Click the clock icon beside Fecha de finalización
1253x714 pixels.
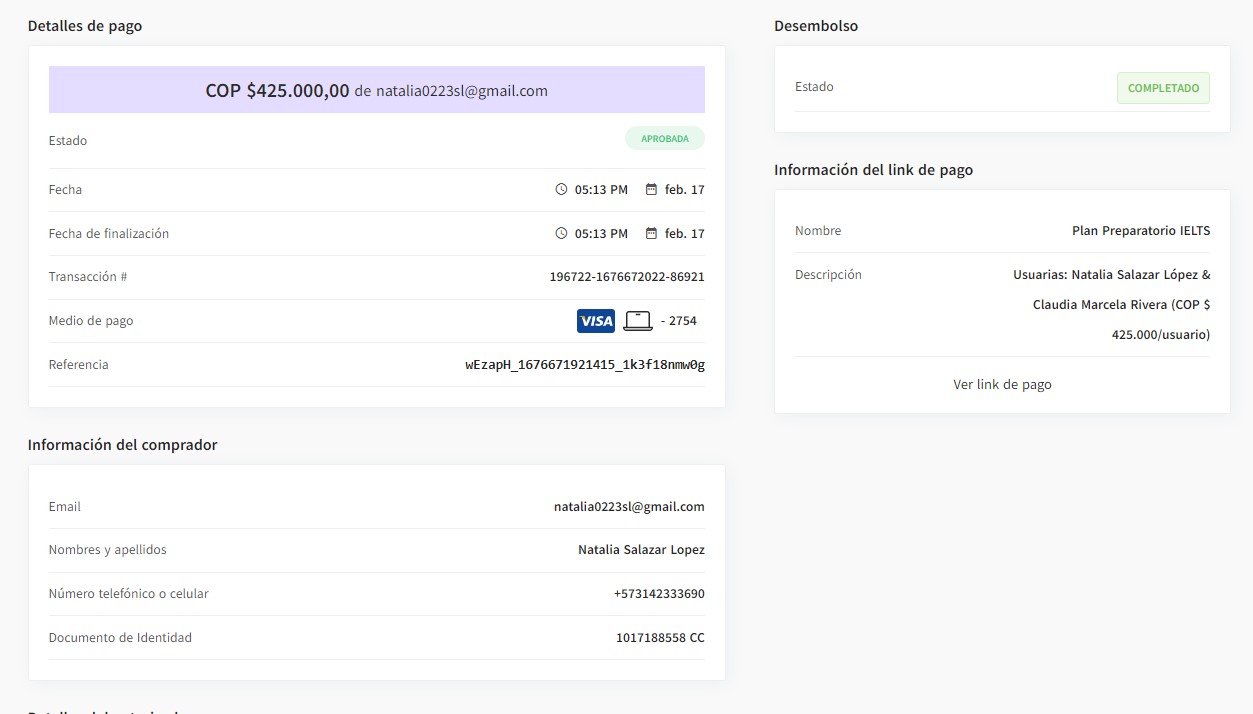[561, 234]
